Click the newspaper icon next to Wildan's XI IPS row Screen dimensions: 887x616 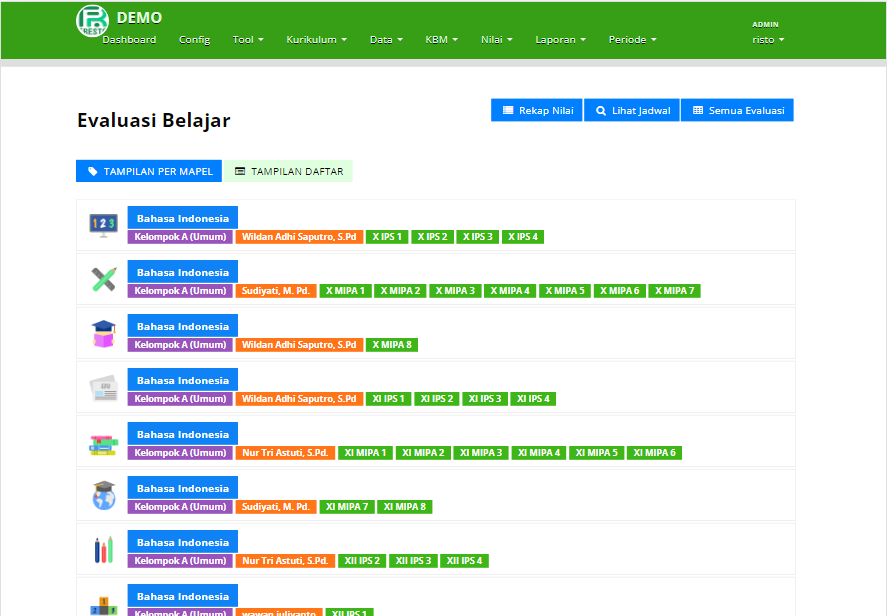click(102, 388)
